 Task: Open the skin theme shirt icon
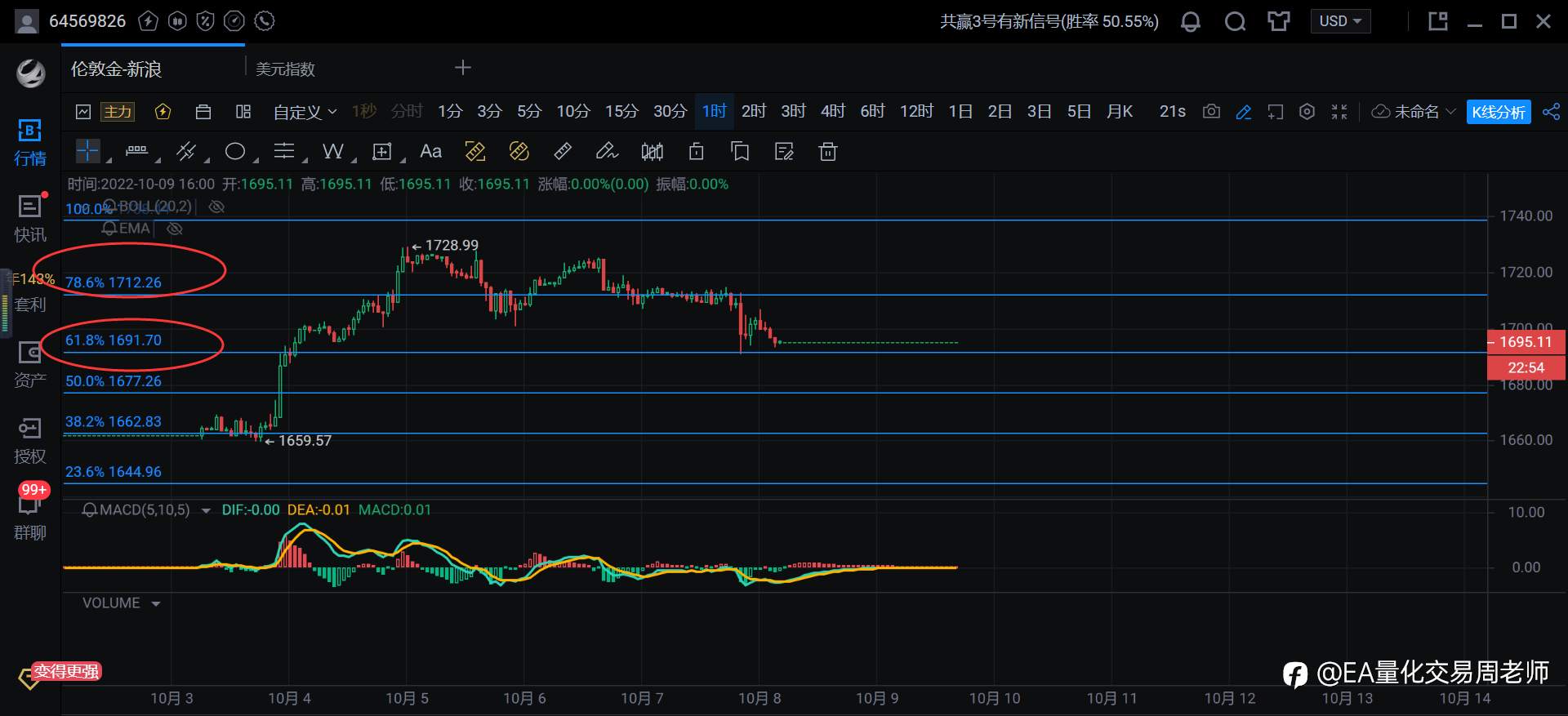[x=1279, y=21]
